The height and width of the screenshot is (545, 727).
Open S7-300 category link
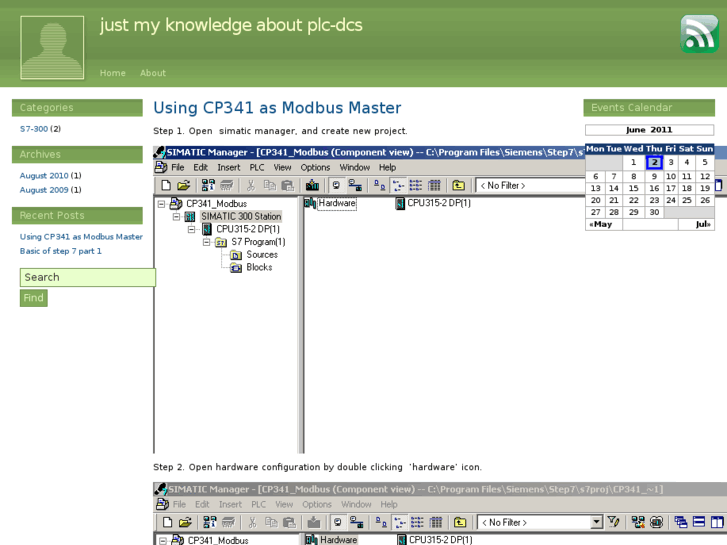click(34, 129)
